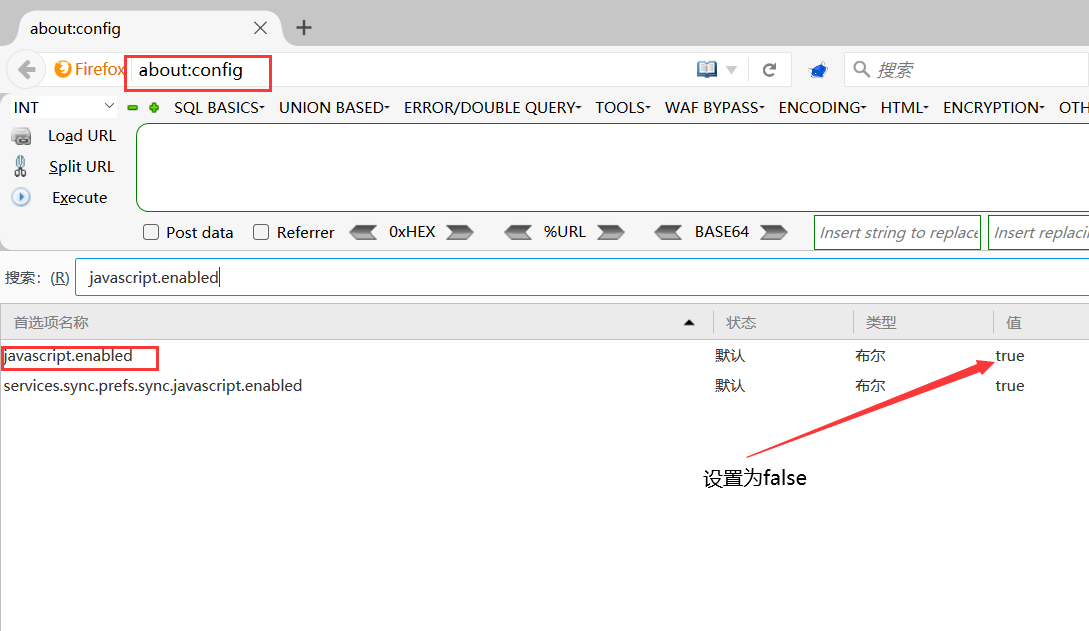Open WAF BYPASS menu

(x=714, y=108)
